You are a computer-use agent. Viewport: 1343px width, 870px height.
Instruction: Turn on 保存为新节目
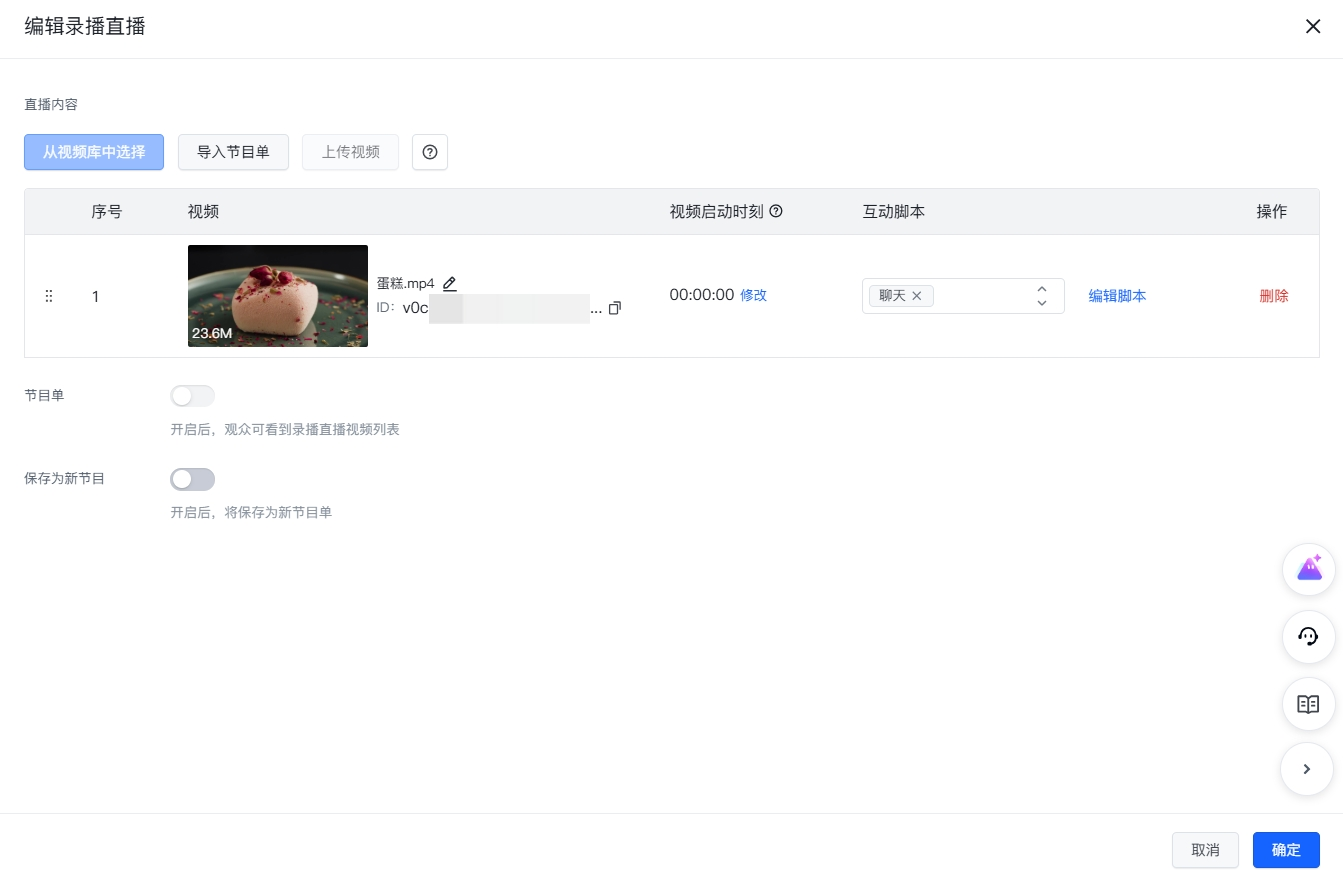192,479
